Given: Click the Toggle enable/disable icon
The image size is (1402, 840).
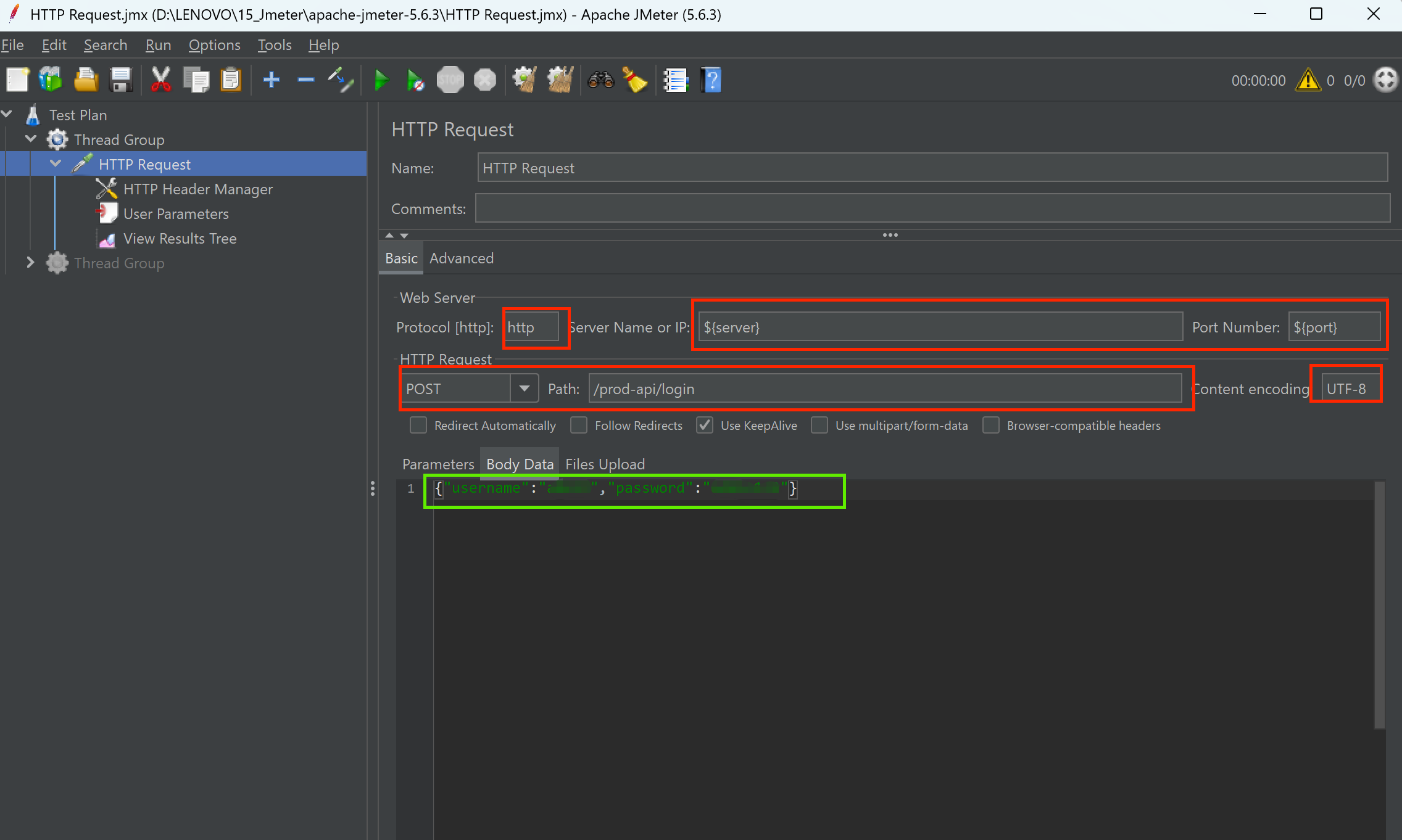Looking at the screenshot, I should [341, 80].
